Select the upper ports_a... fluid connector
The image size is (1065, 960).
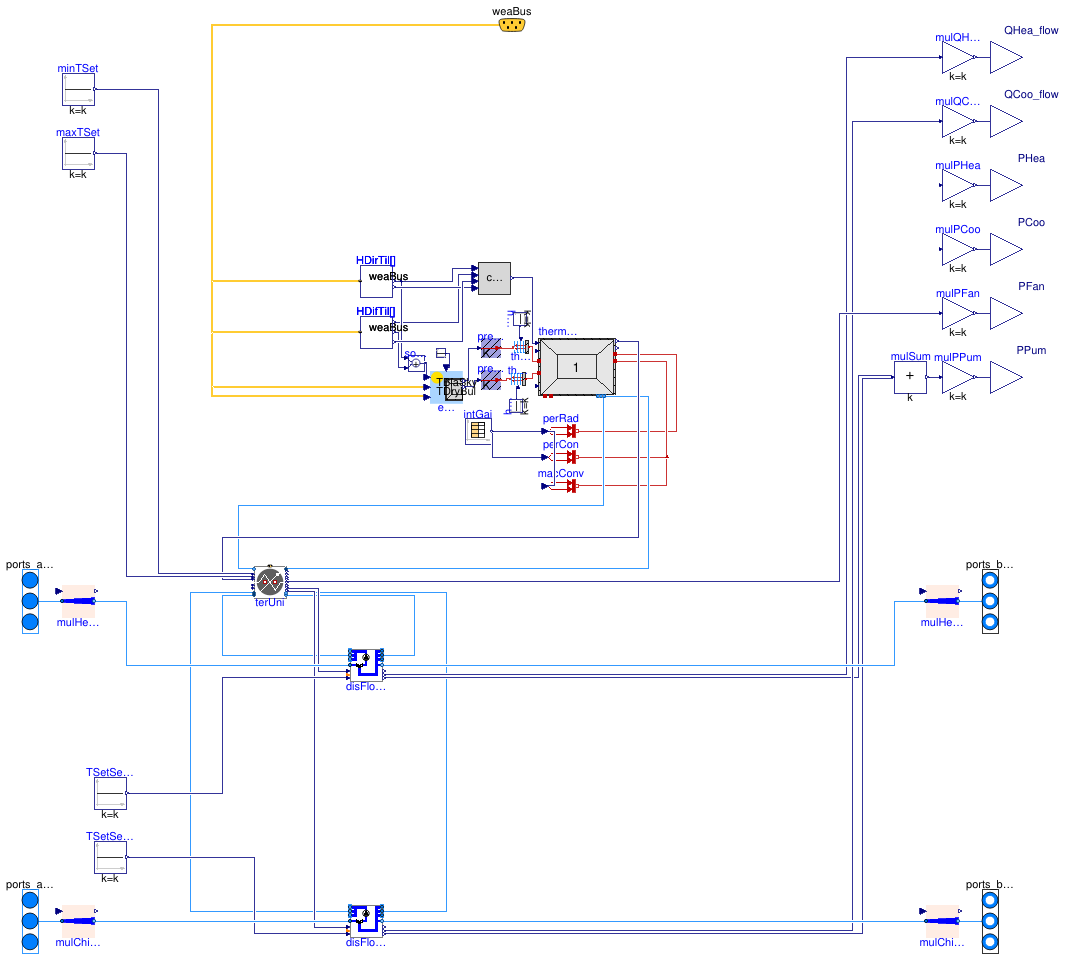[31, 601]
